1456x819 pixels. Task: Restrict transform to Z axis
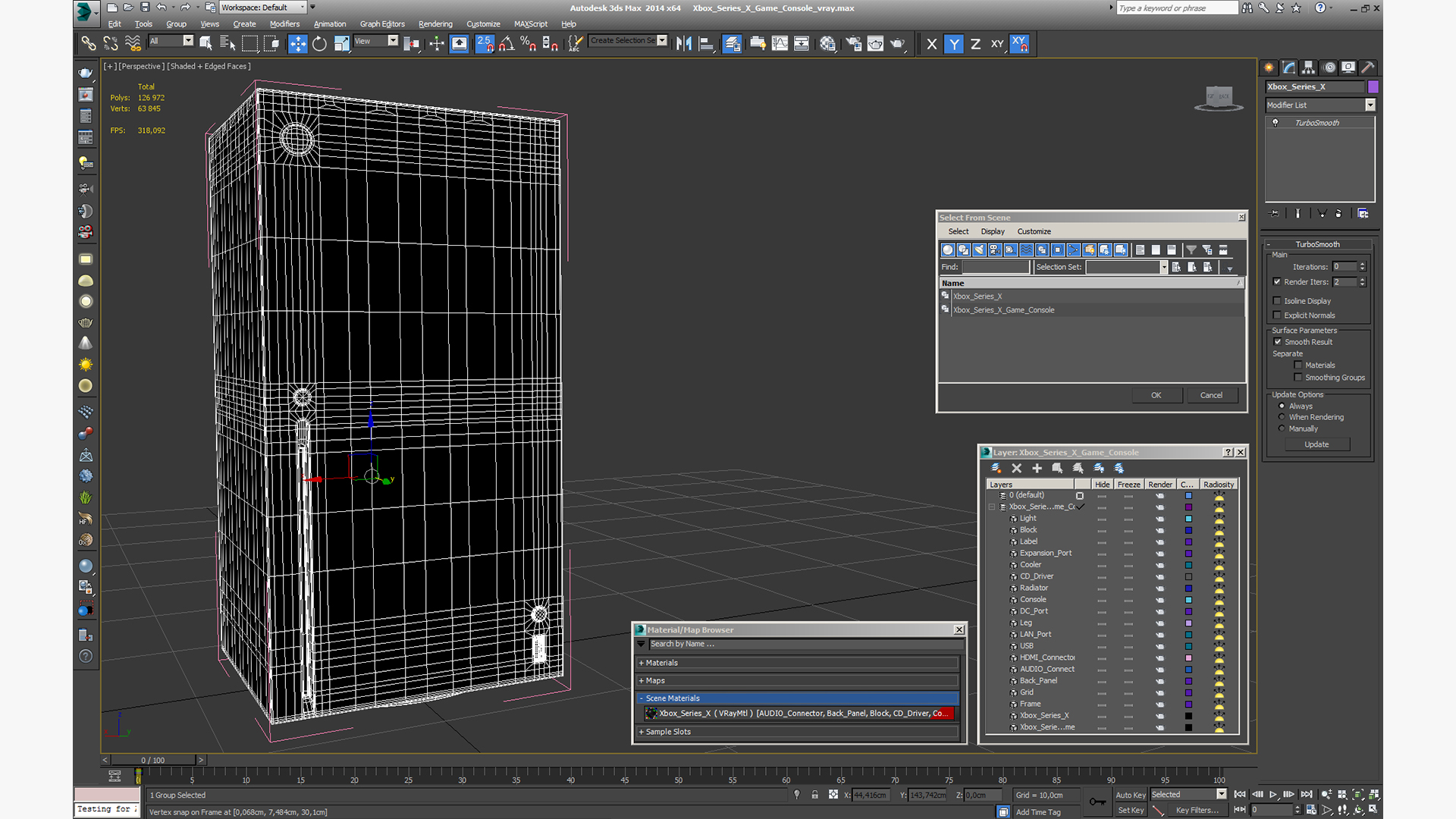click(x=975, y=44)
